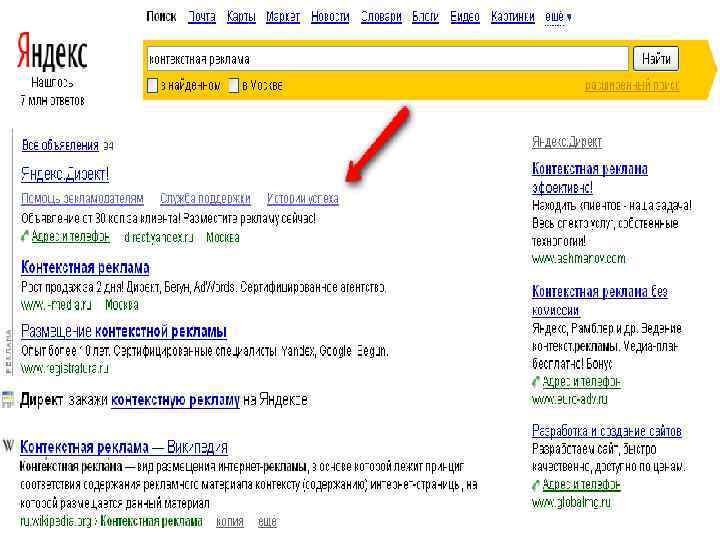
Task: Open 'Помощь рекламодателям' link
Action: 82,199
